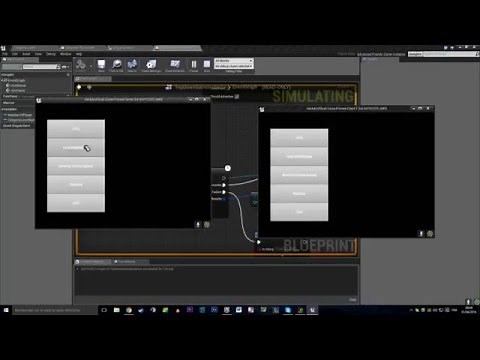The image size is (480, 360).
Task: Select the Event Graph tab
Action: (93, 79)
